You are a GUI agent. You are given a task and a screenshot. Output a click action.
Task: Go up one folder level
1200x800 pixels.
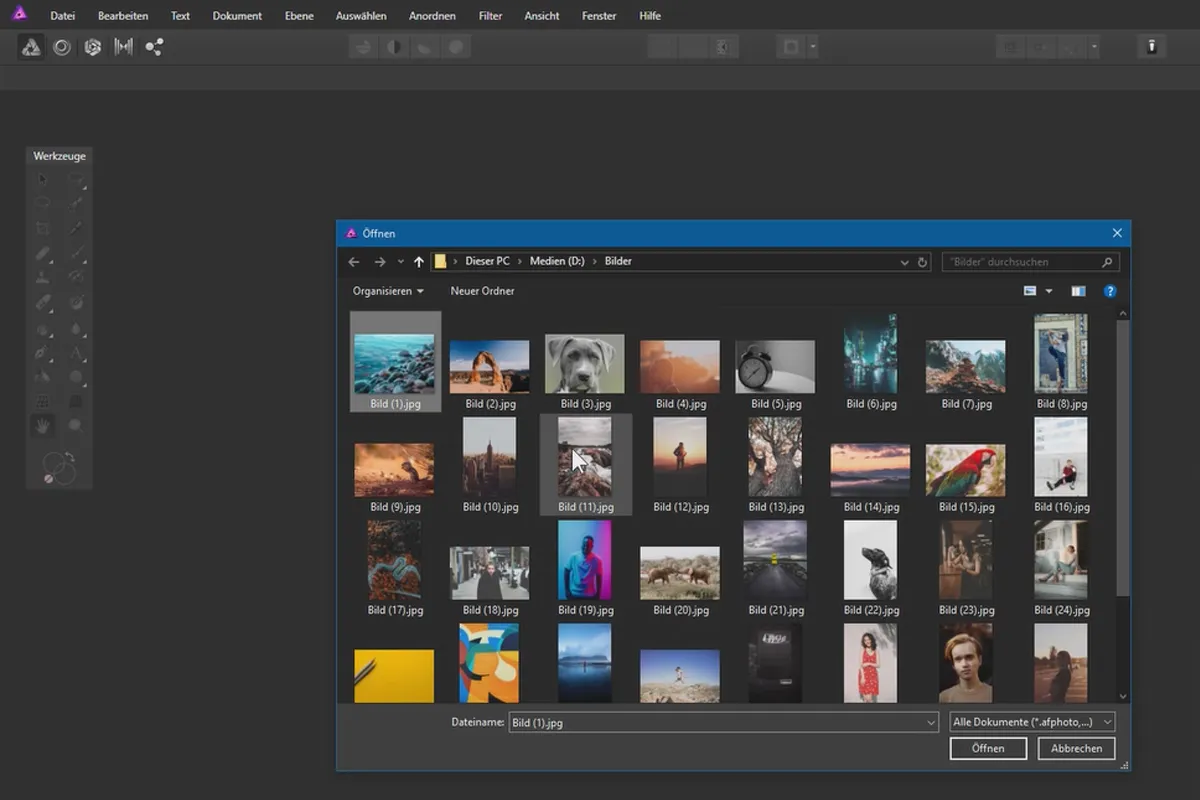click(x=419, y=262)
